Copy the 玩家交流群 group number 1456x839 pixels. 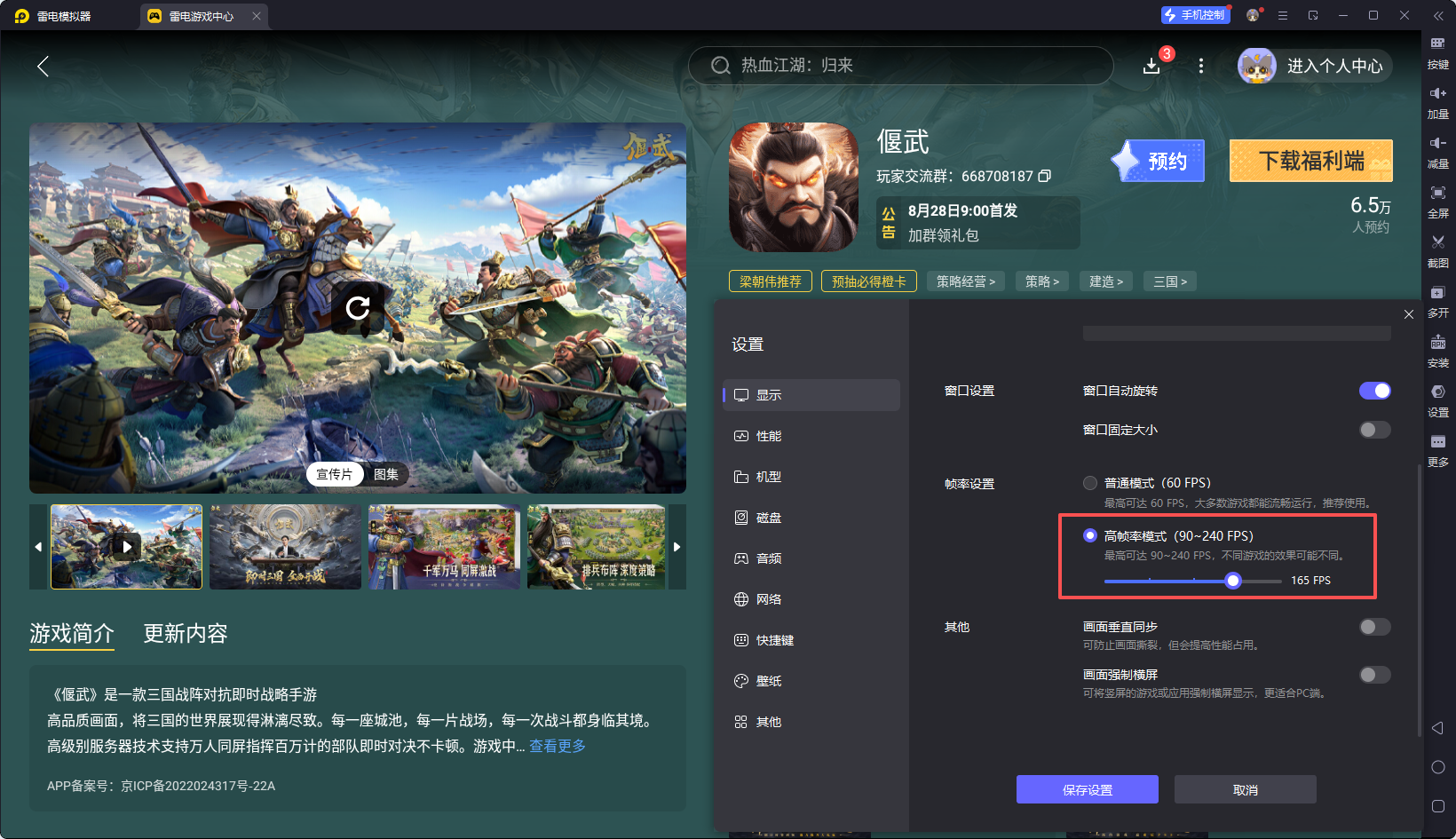click(x=1045, y=176)
